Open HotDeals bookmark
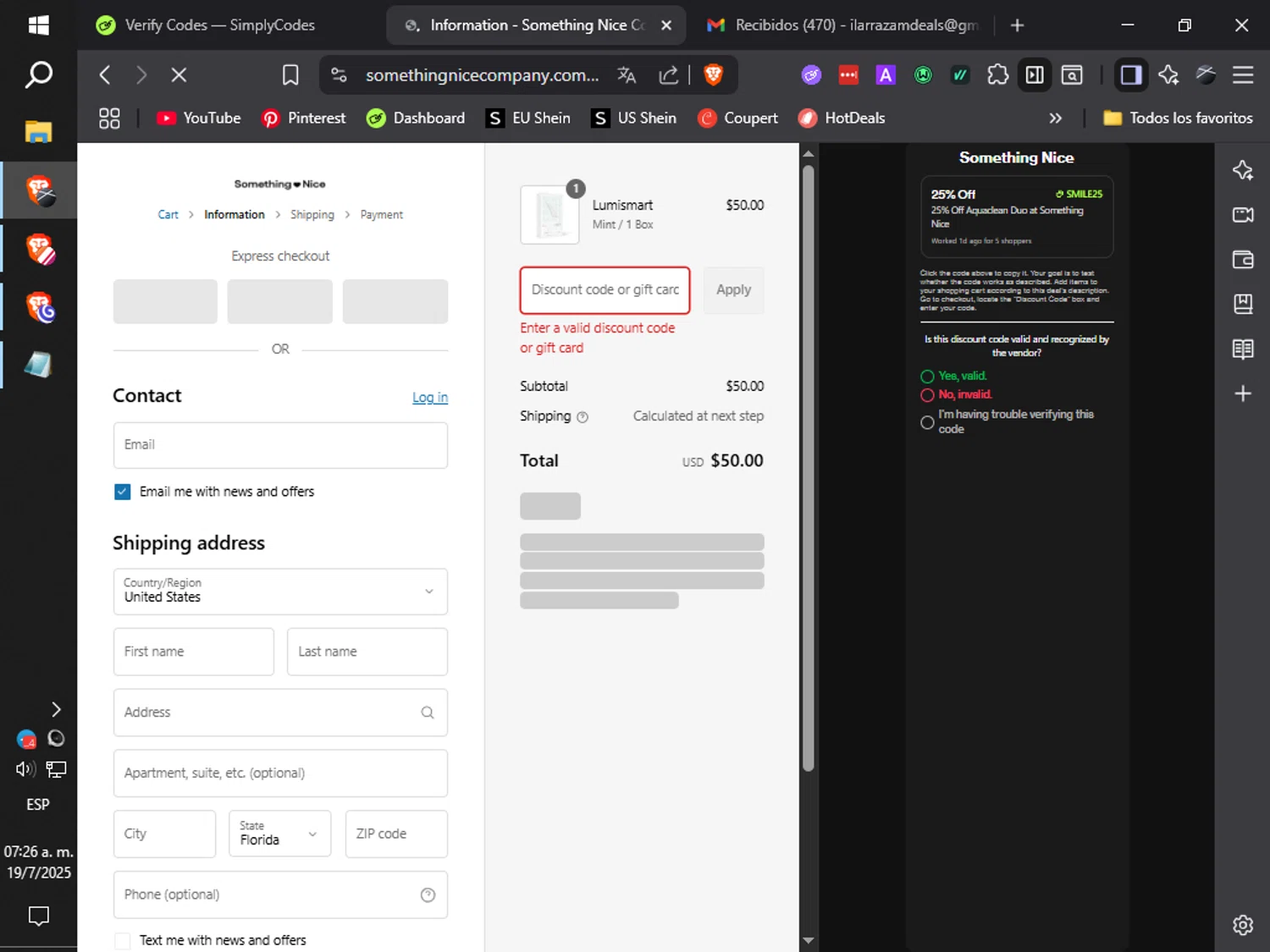This screenshot has width=1270, height=952. [842, 118]
